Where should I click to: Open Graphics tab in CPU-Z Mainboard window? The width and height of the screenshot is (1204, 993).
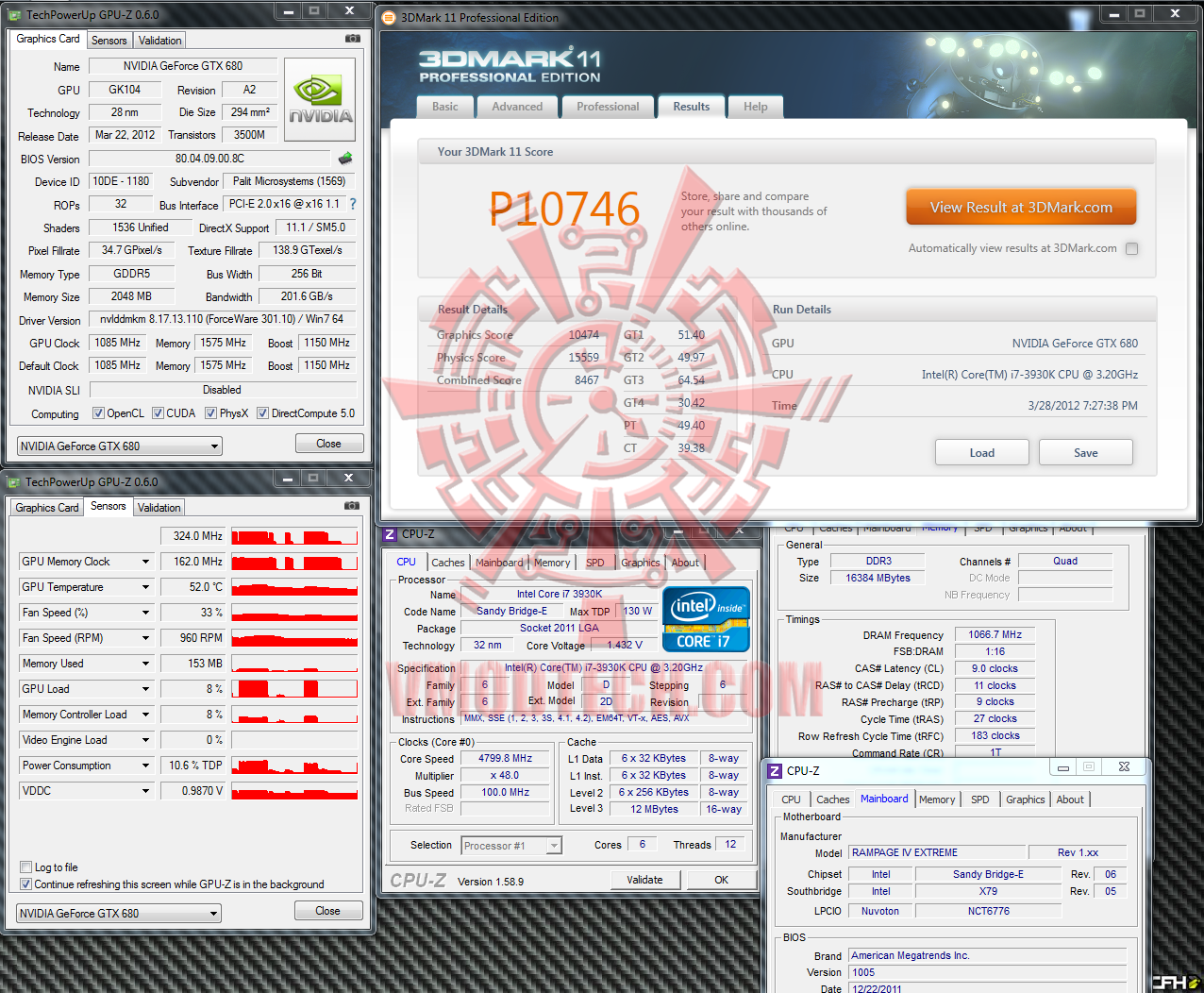[1026, 799]
